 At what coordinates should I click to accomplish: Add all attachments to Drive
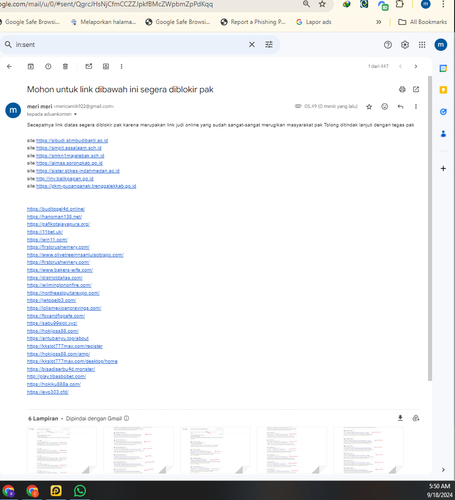click(x=416, y=418)
